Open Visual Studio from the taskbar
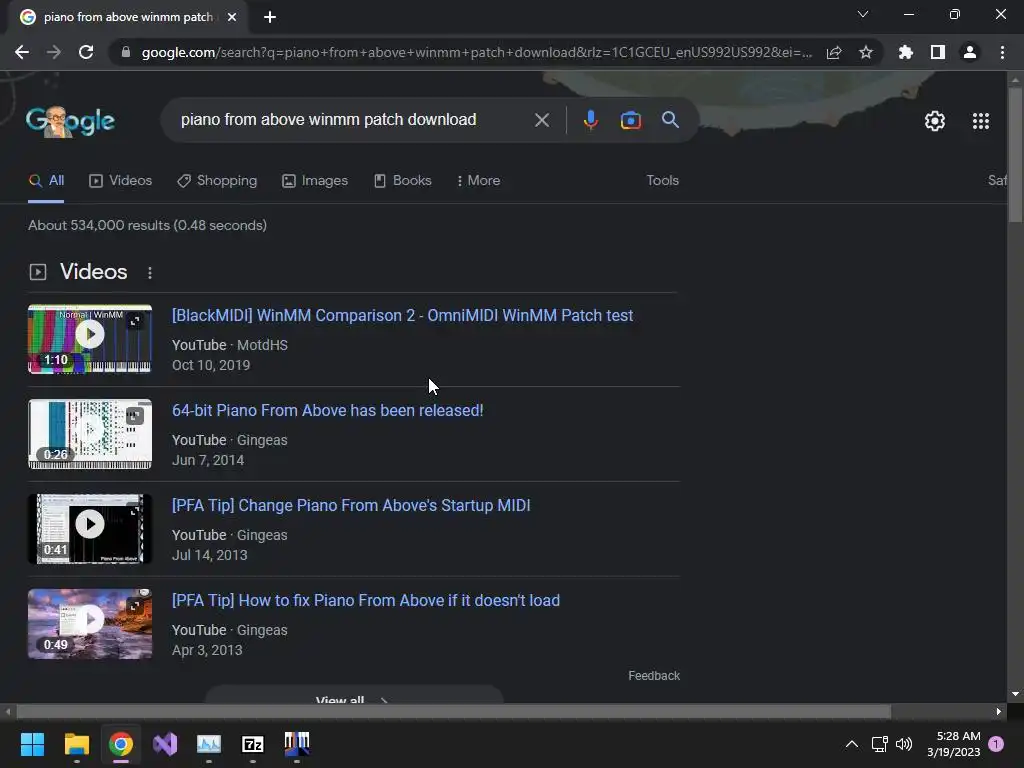The width and height of the screenshot is (1024, 768). 165,744
